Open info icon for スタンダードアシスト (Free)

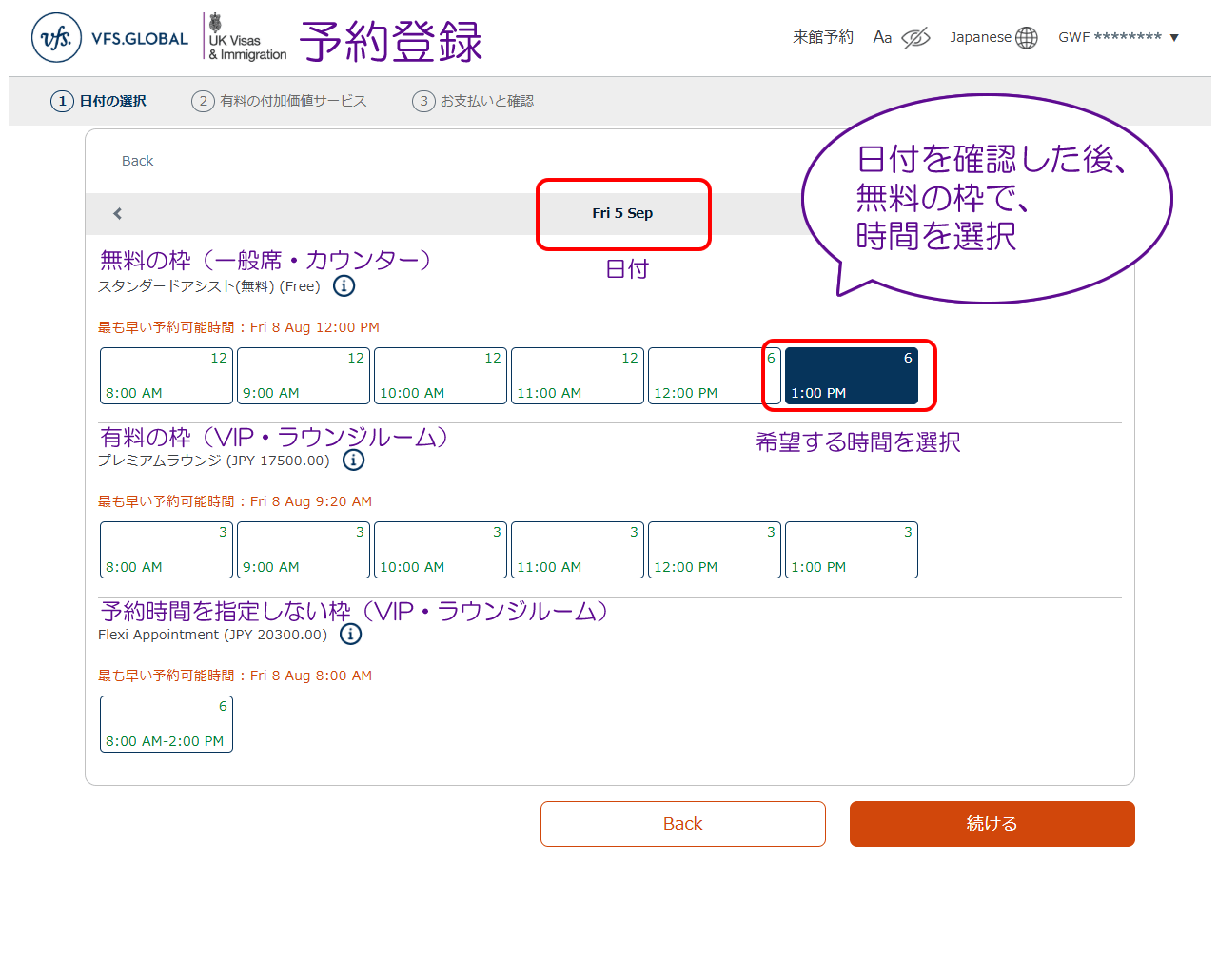(344, 286)
